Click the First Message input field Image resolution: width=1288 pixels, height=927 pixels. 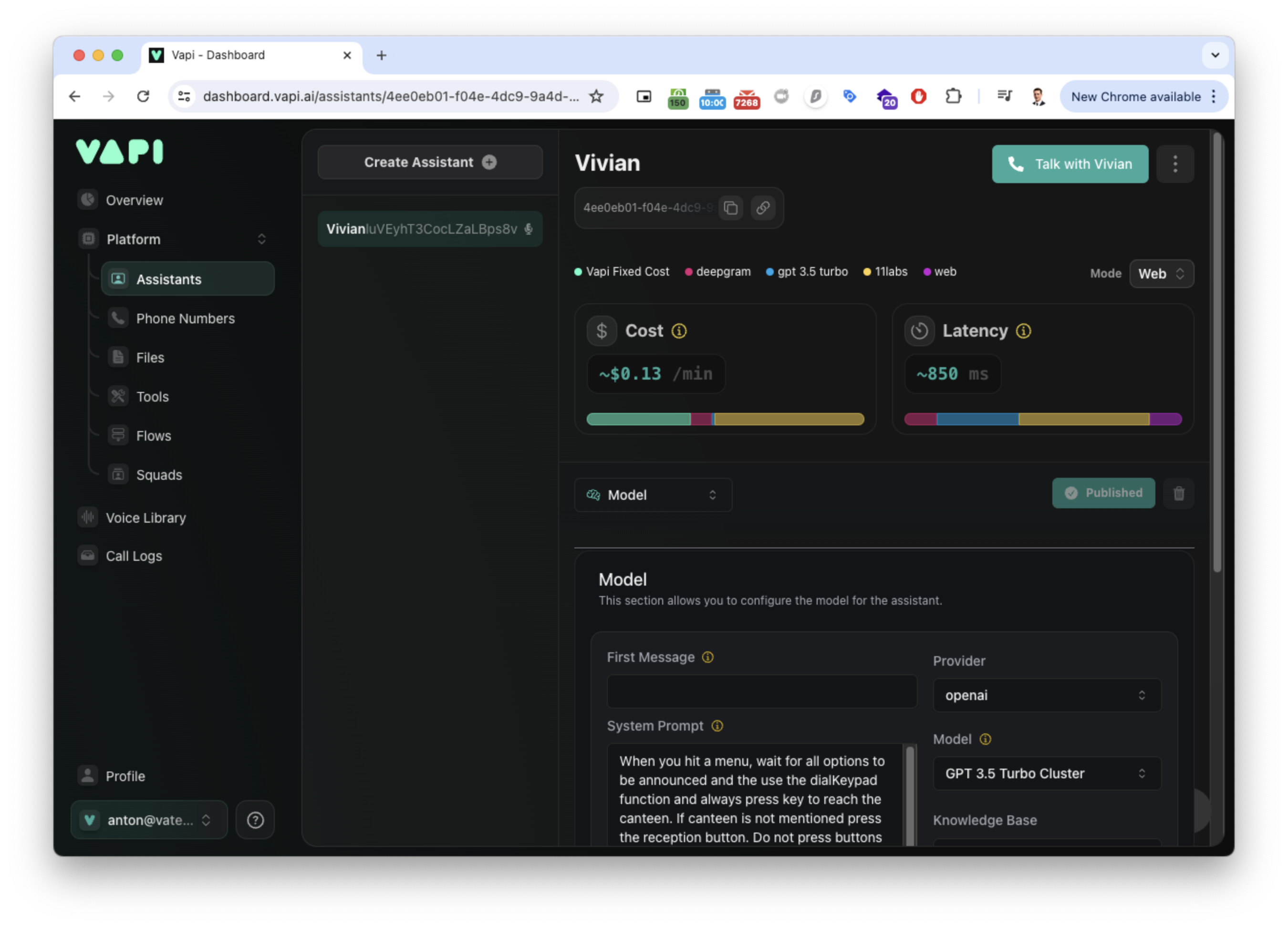pos(761,691)
